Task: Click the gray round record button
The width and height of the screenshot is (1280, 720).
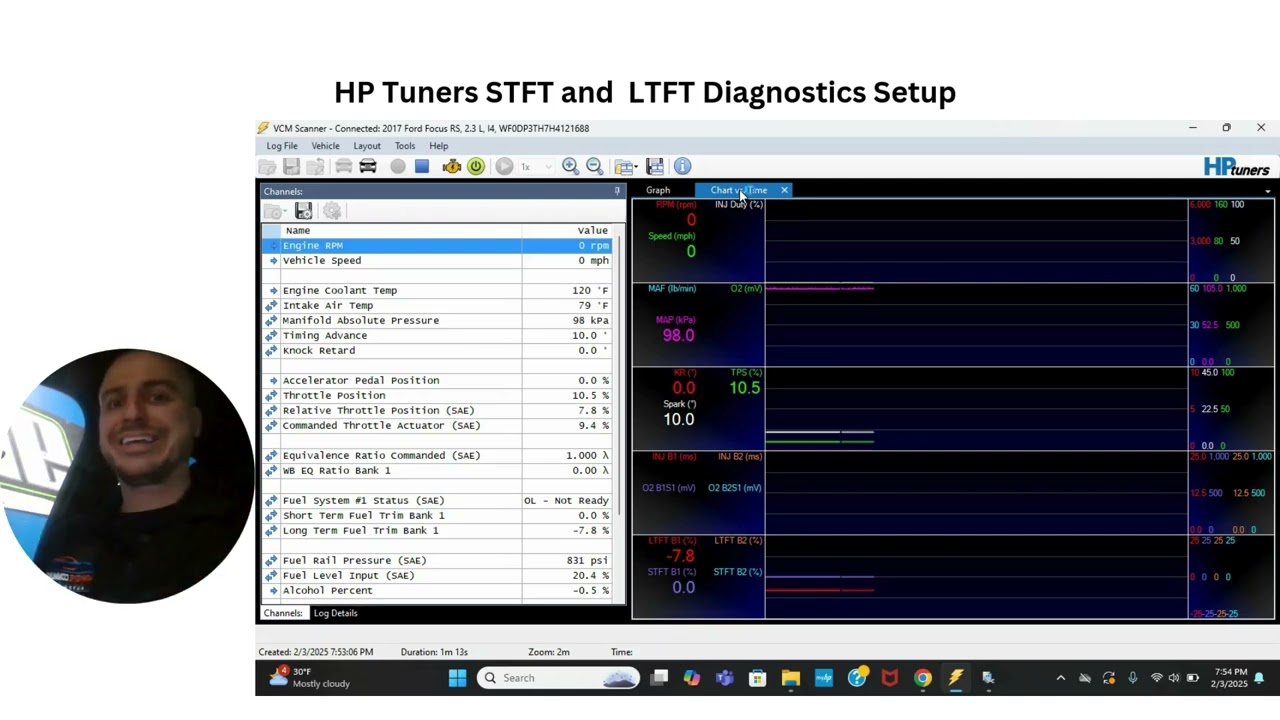Action: [x=398, y=167]
